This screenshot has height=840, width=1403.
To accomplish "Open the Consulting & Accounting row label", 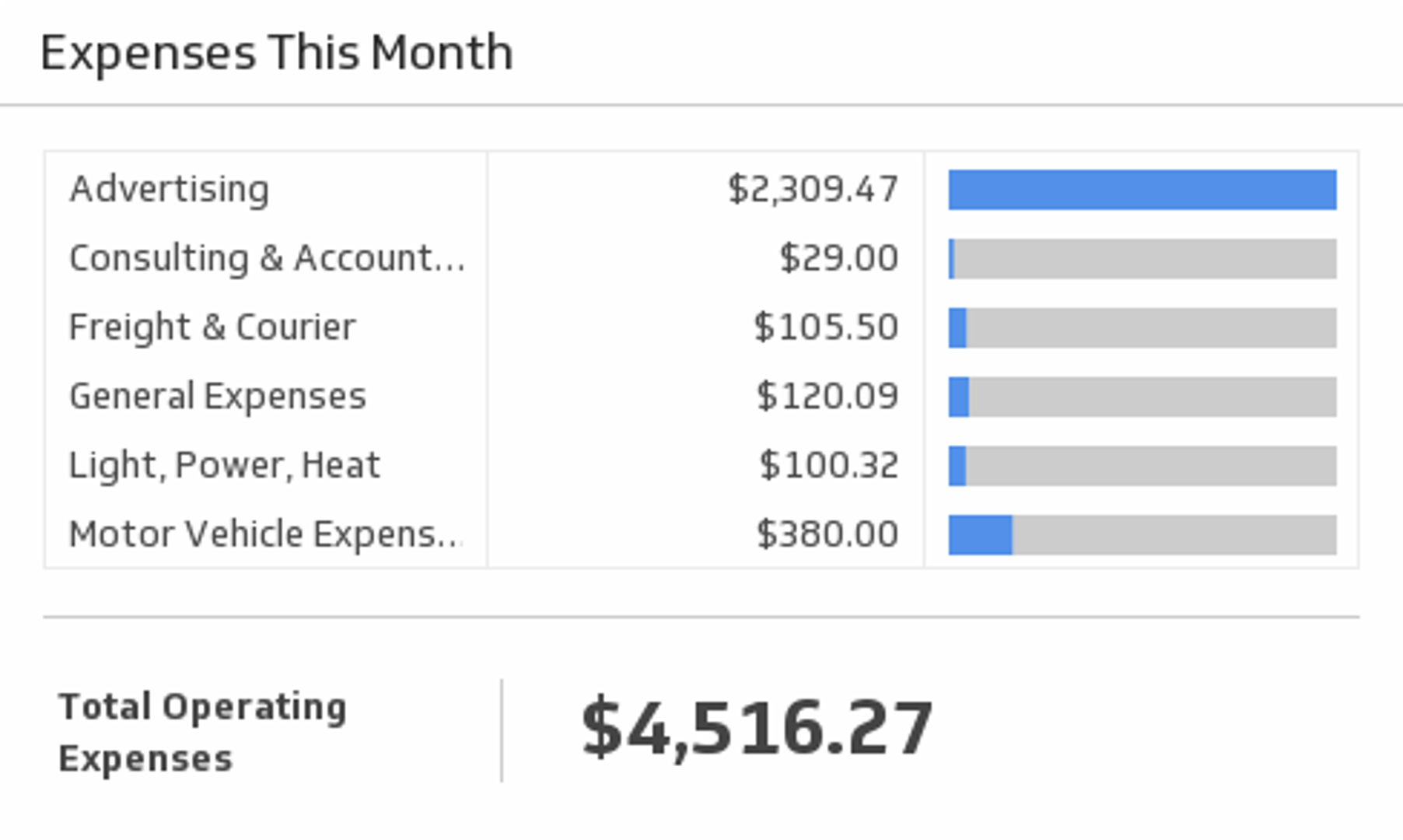I will click(267, 258).
